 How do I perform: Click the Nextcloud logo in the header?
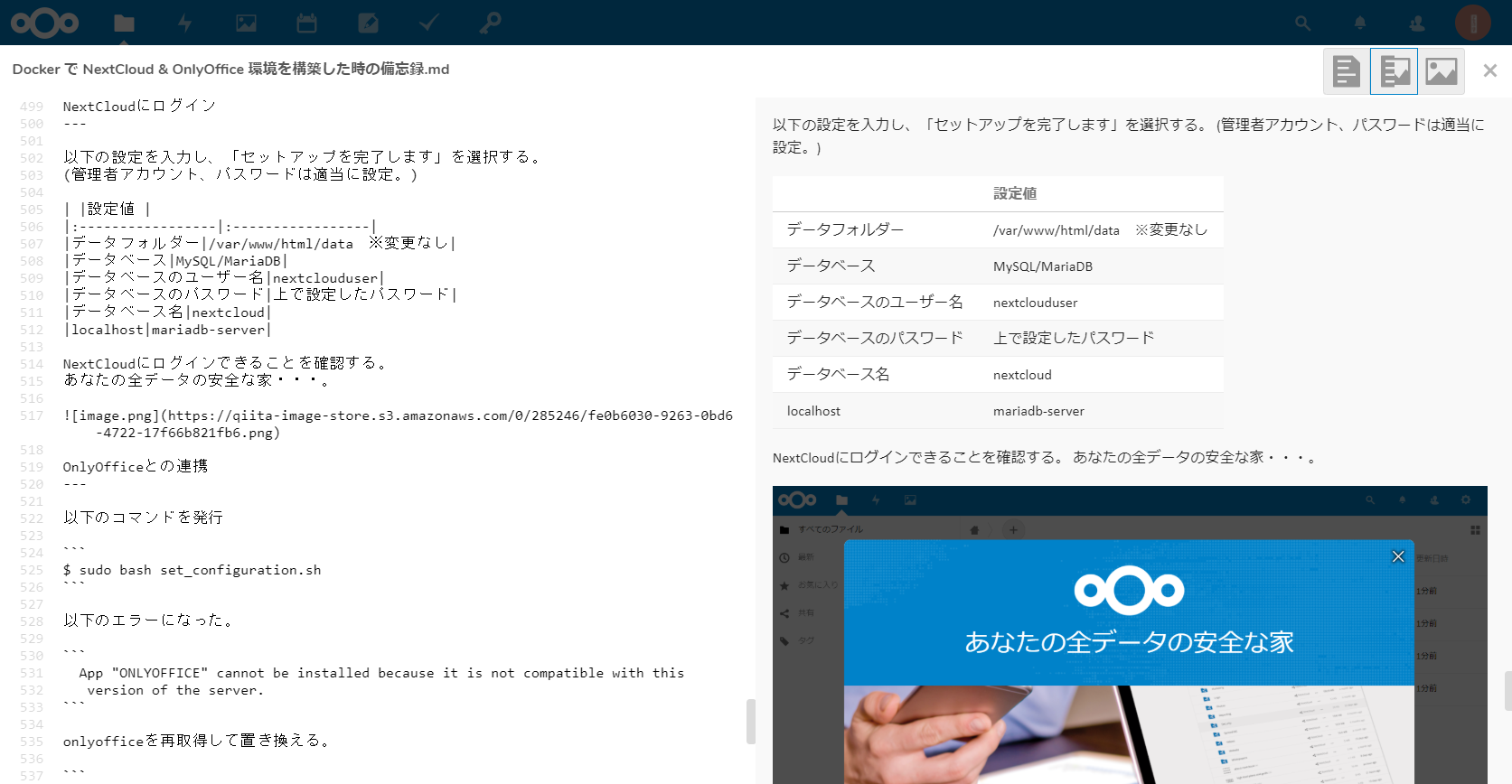tap(44, 23)
